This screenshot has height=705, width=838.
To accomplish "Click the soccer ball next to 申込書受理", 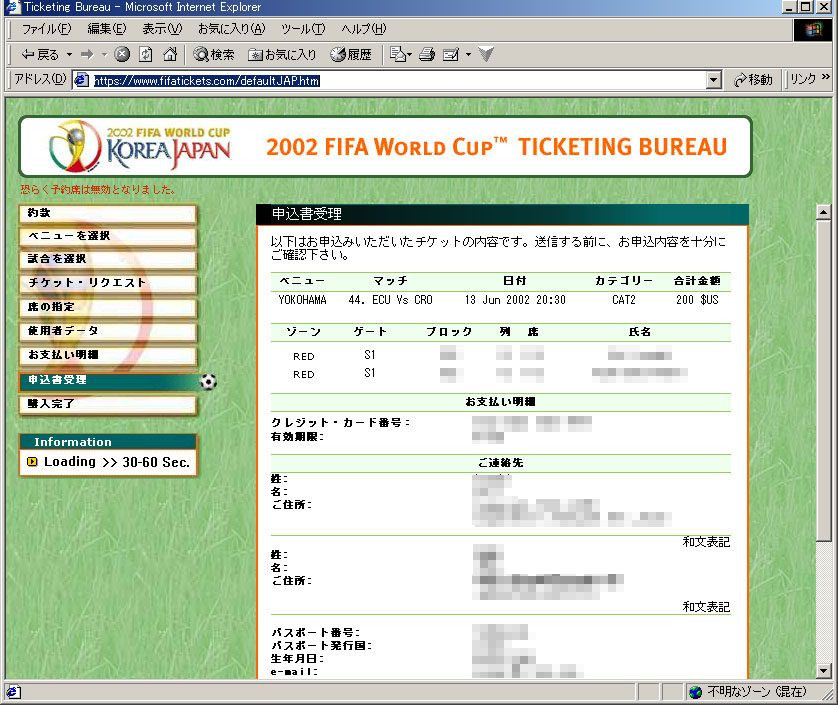I will (208, 382).
